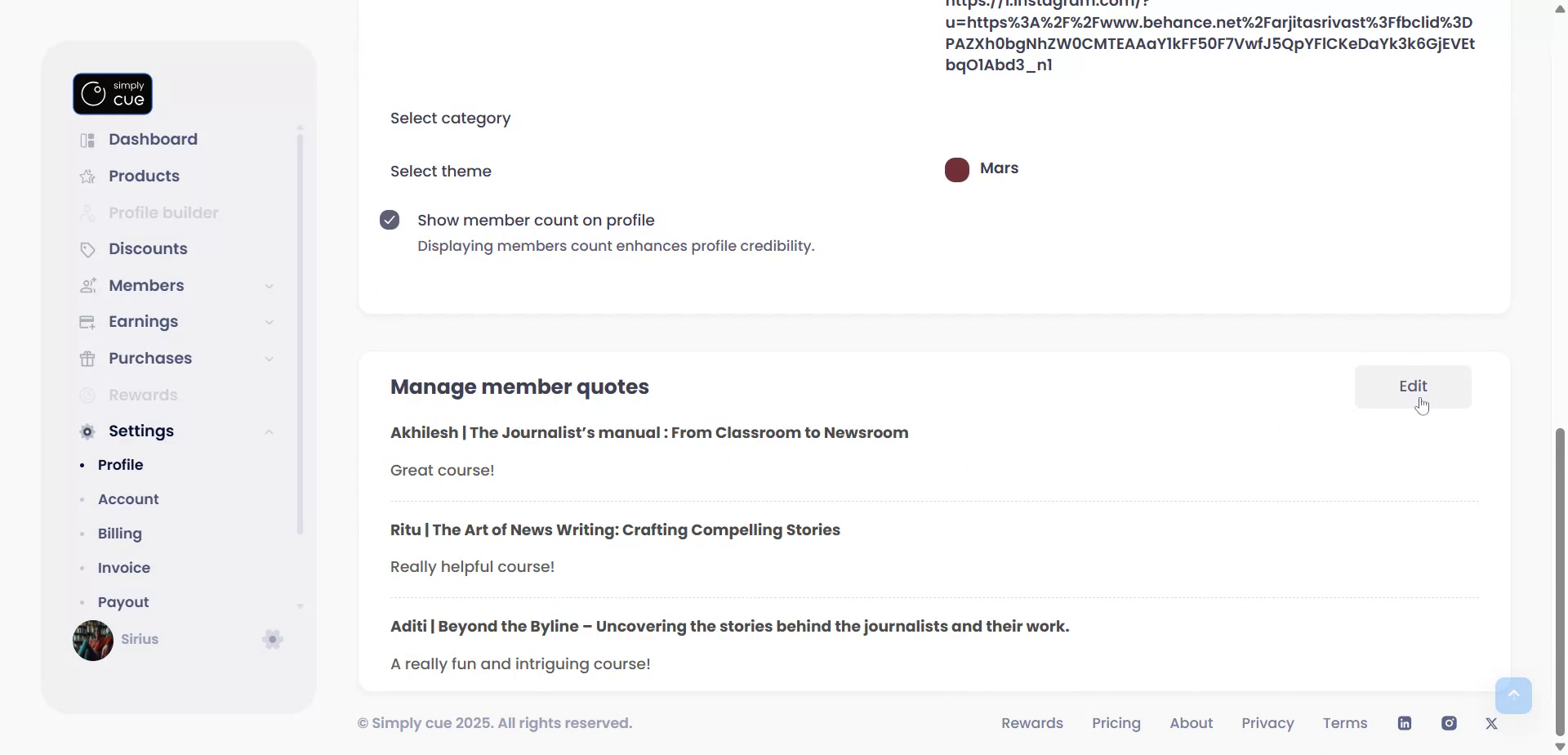This screenshot has height=755, width=1568.
Task: Edit the member quotes section
Action: click(1412, 386)
